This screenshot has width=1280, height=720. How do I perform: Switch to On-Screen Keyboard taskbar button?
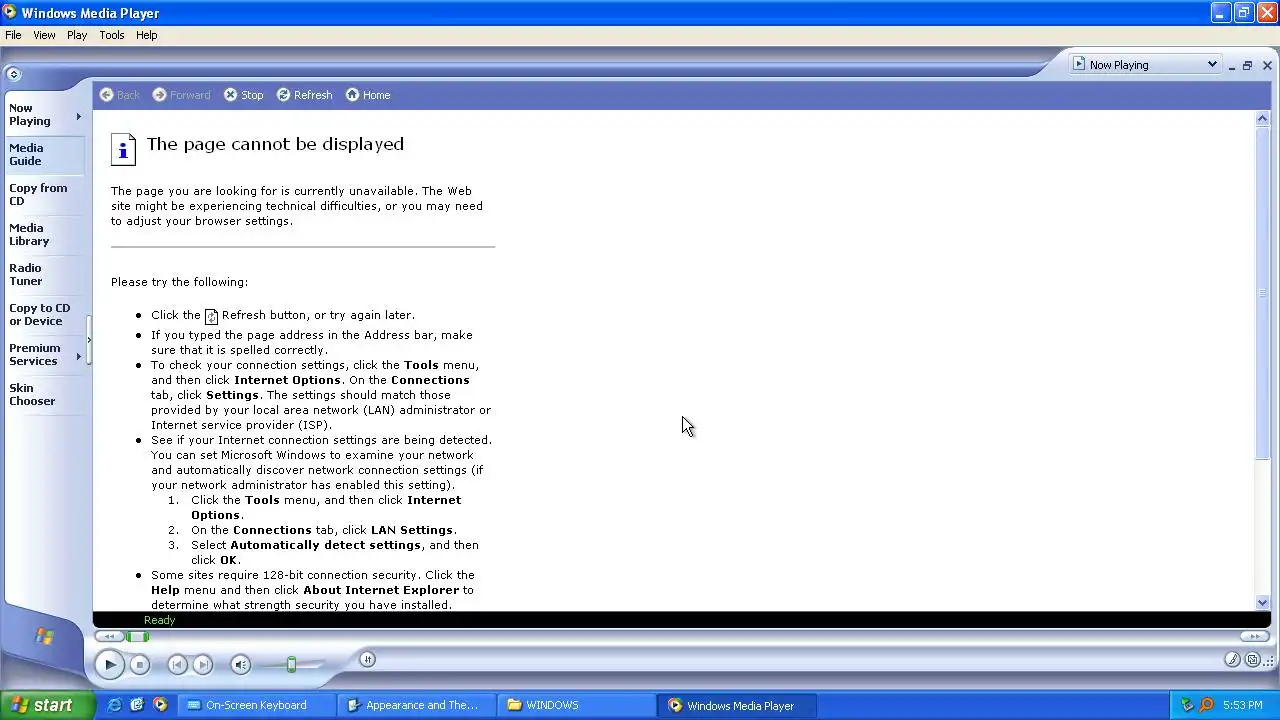(x=256, y=705)
